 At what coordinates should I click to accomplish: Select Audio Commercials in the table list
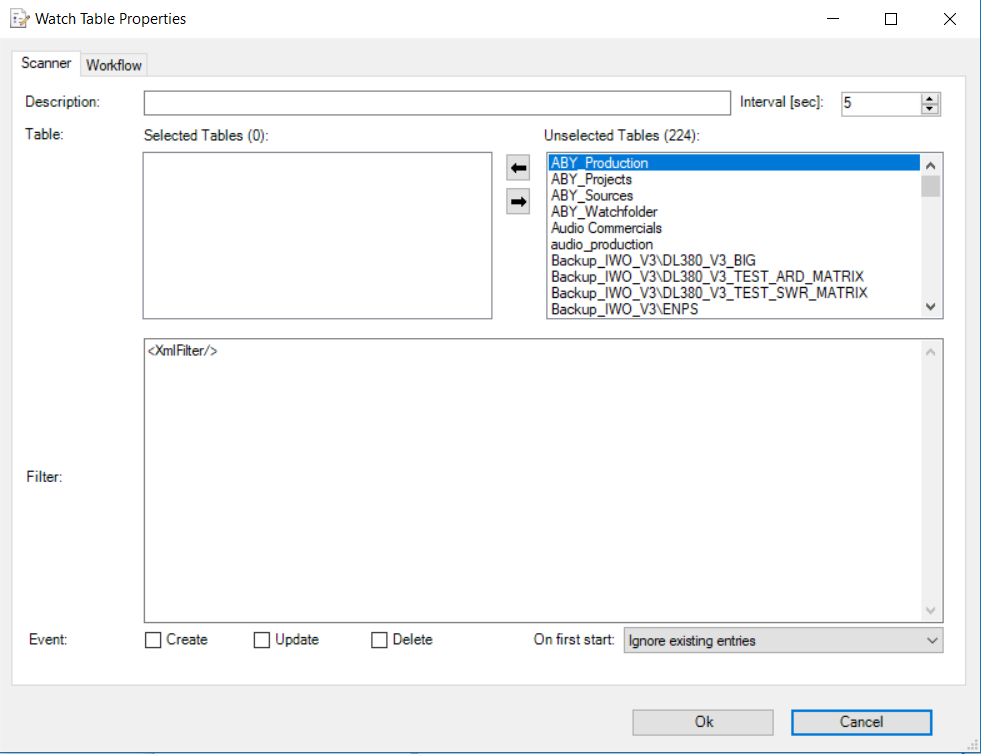(605, 227)
